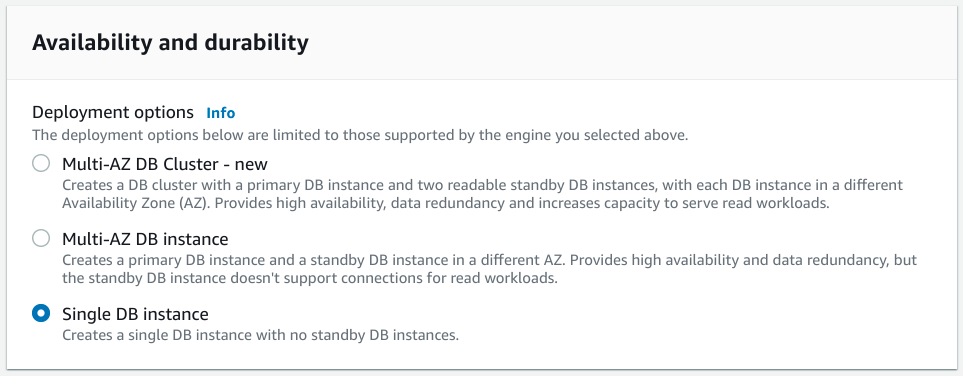Click the 'Availability and durability' section heading
The image size is (963, 376).
[170, 42]
